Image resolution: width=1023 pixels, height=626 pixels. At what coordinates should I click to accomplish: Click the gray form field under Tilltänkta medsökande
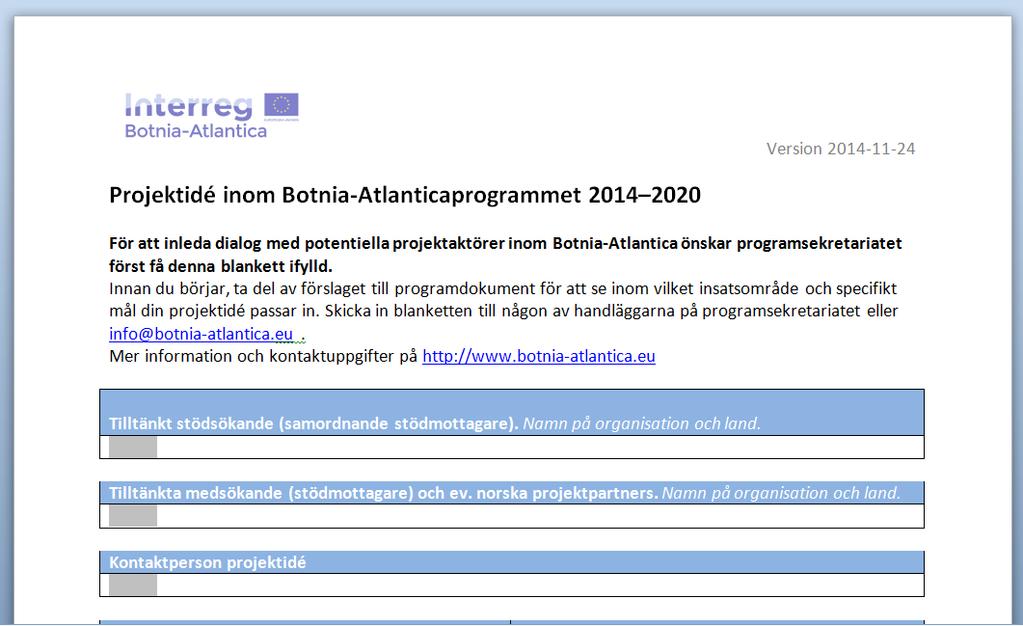[133, 516]
